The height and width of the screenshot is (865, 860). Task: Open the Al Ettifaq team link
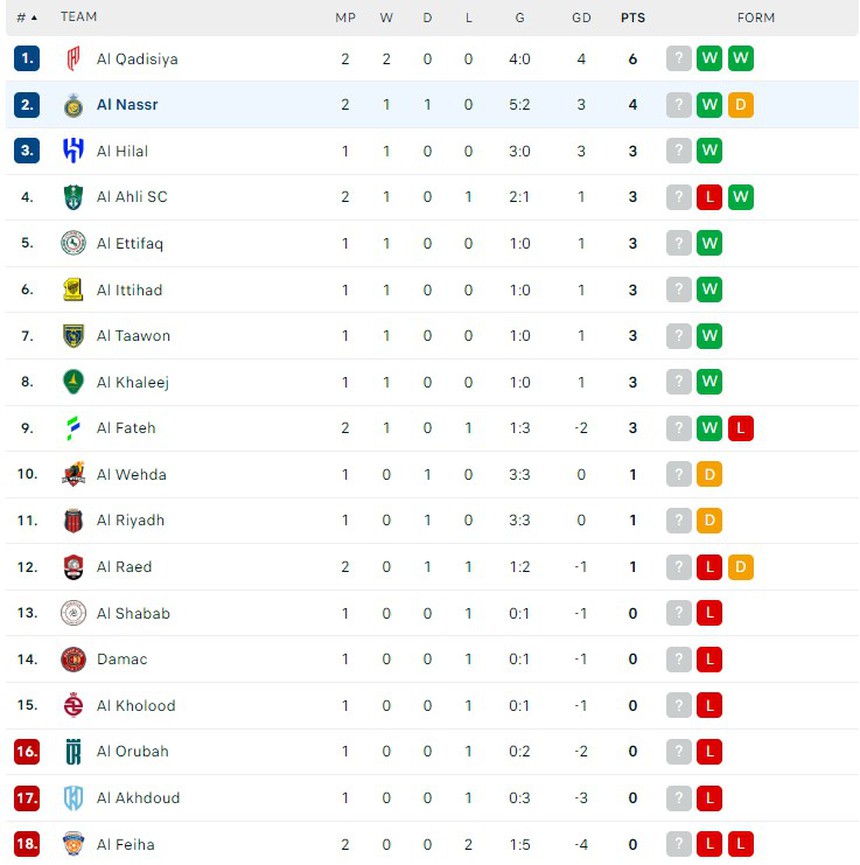pyautogui.click(x=129, y=244)
